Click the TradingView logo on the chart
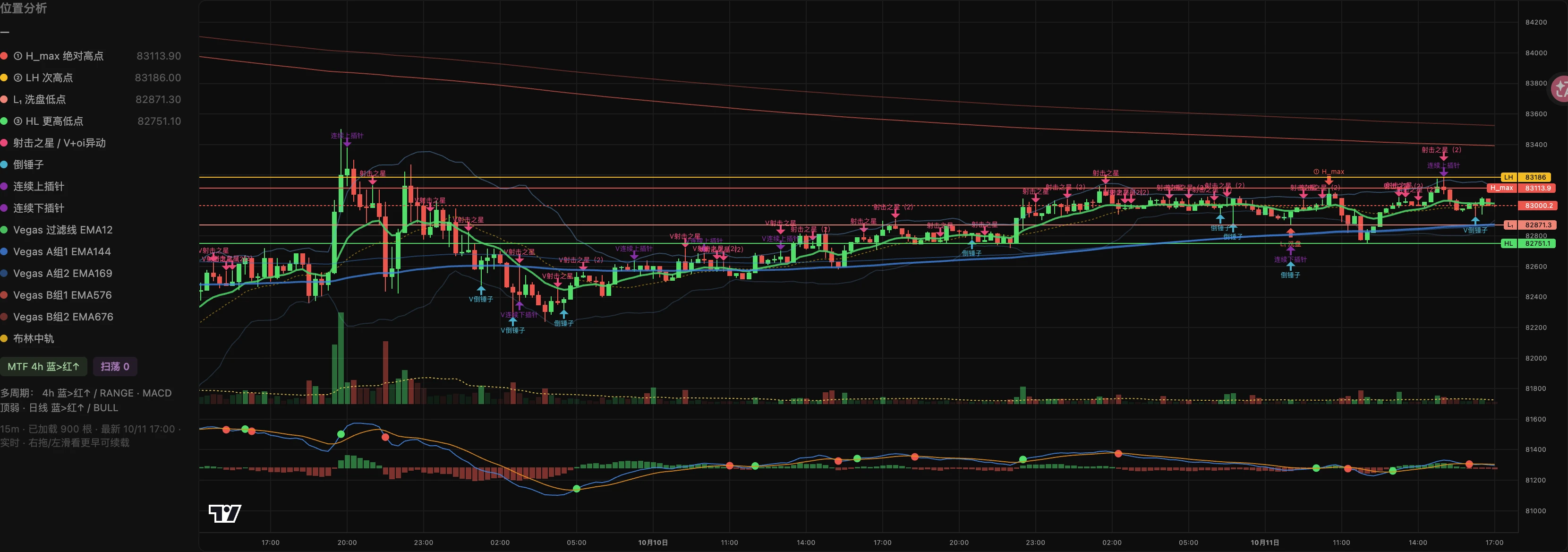 coord(225,514)
